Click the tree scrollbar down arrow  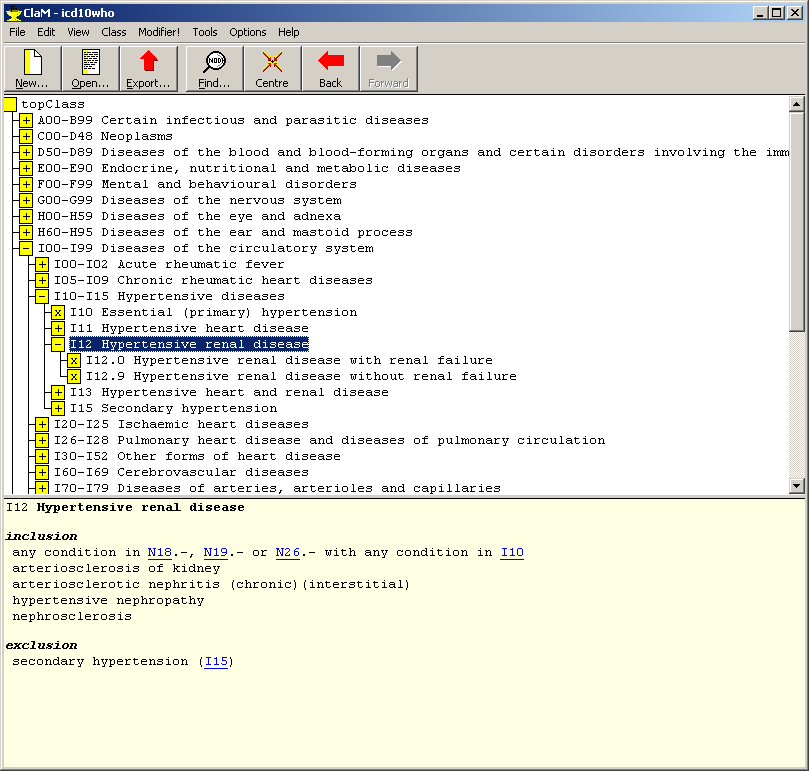click(797, 486)
